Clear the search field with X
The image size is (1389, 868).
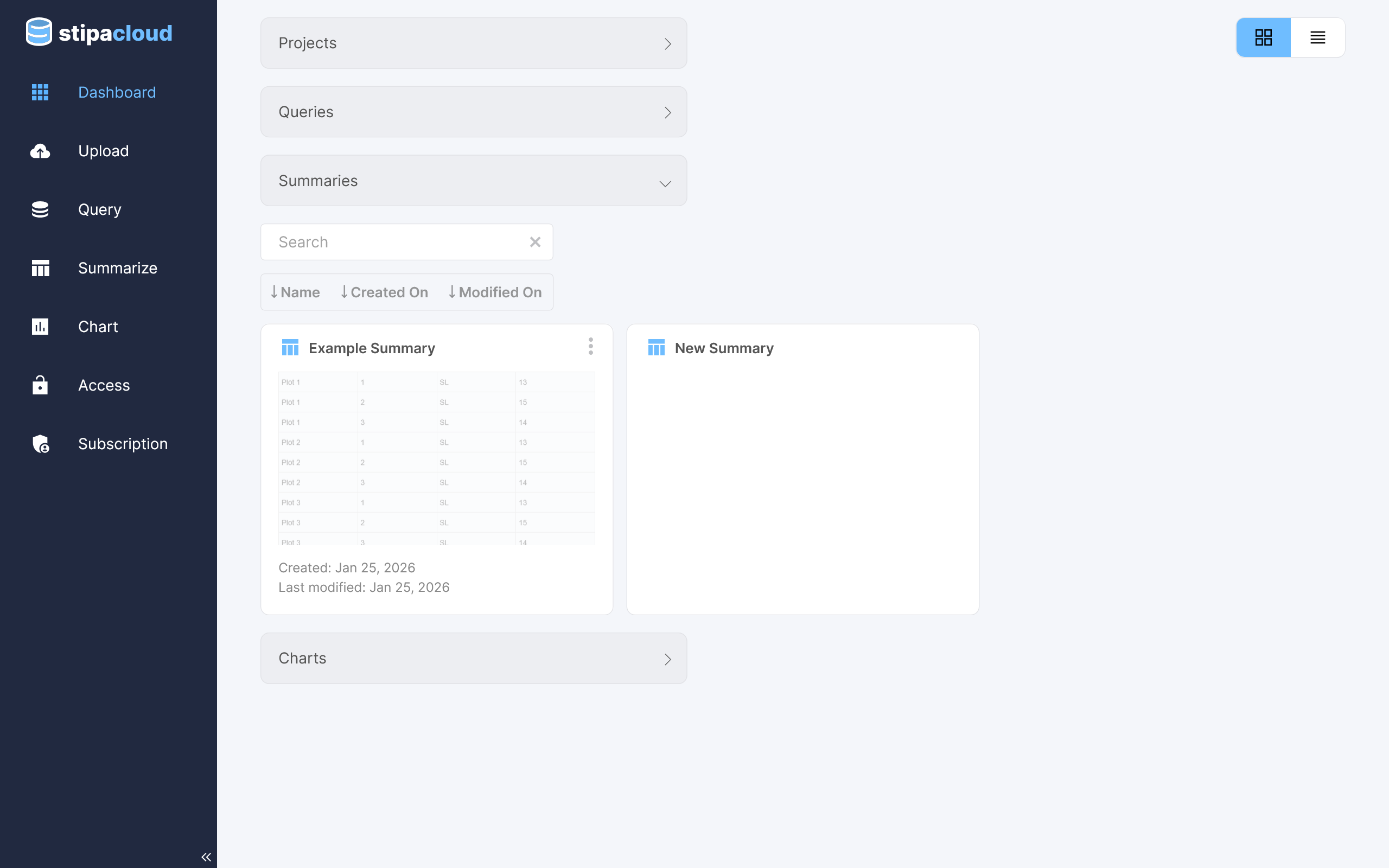pyautogui.click(x=535, y=242)
